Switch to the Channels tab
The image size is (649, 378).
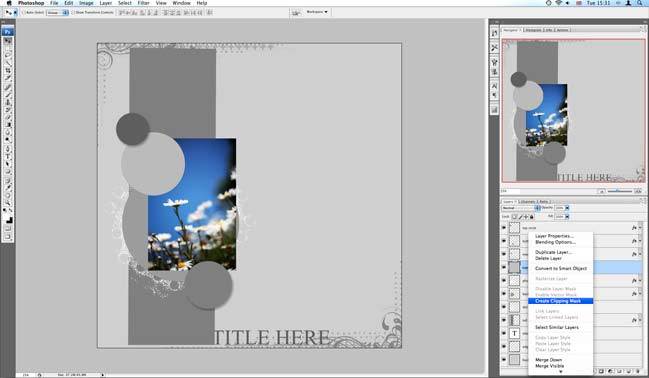coord(527,202)
